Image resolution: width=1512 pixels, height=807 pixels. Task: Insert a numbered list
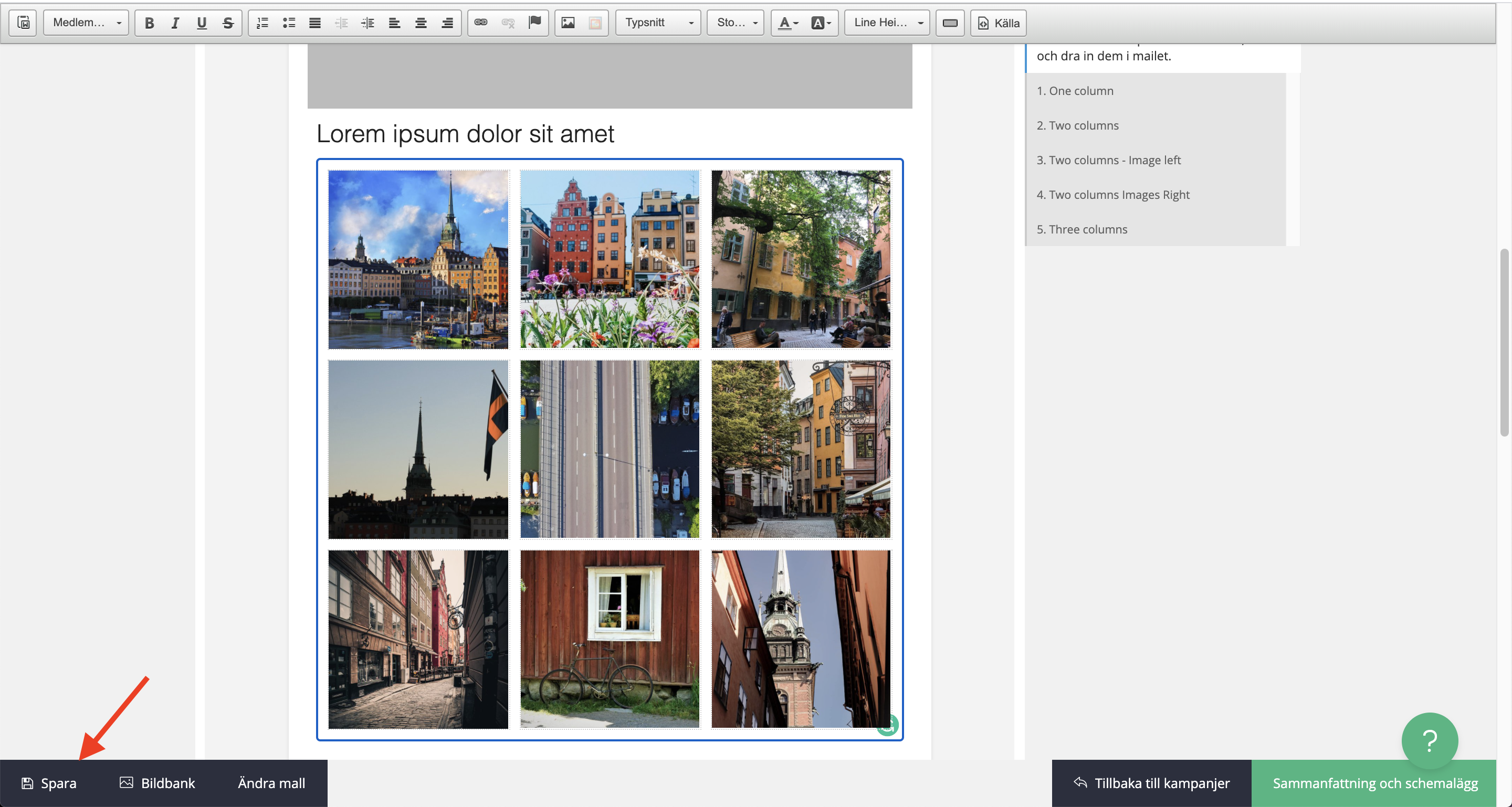tap(262, 23)
